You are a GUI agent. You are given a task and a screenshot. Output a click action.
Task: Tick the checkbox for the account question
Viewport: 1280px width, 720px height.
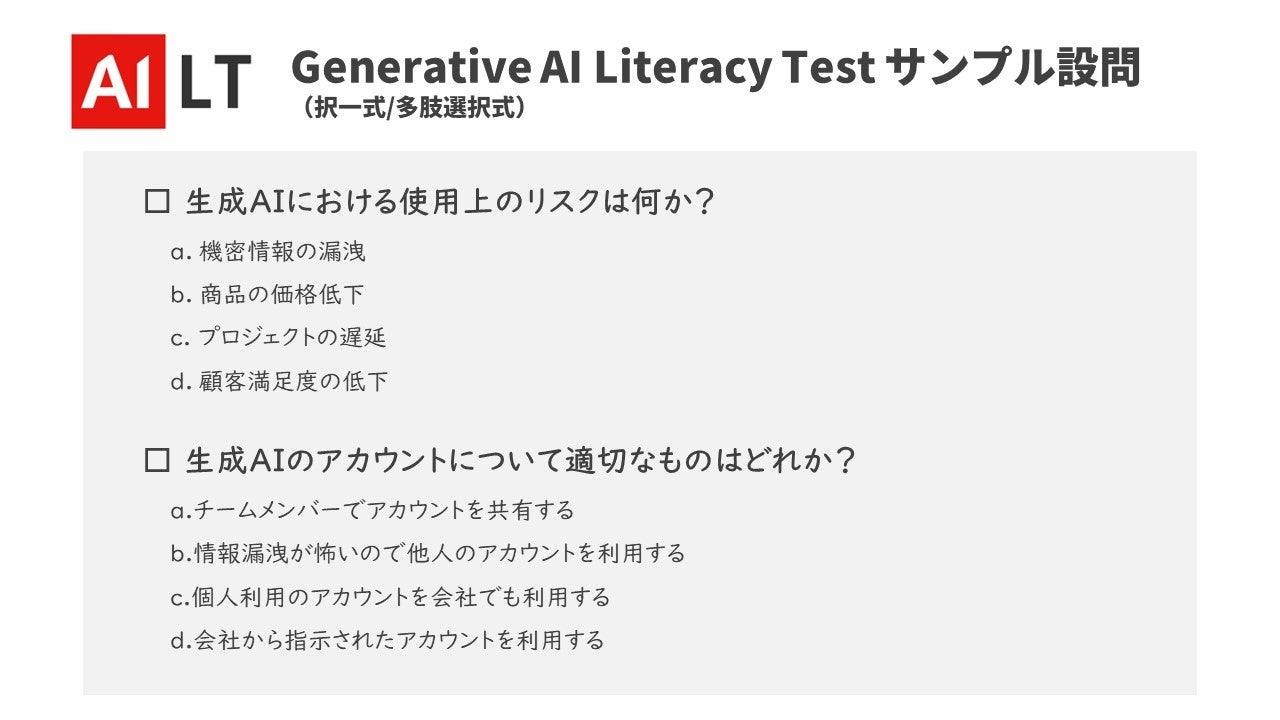coord(157,460)
